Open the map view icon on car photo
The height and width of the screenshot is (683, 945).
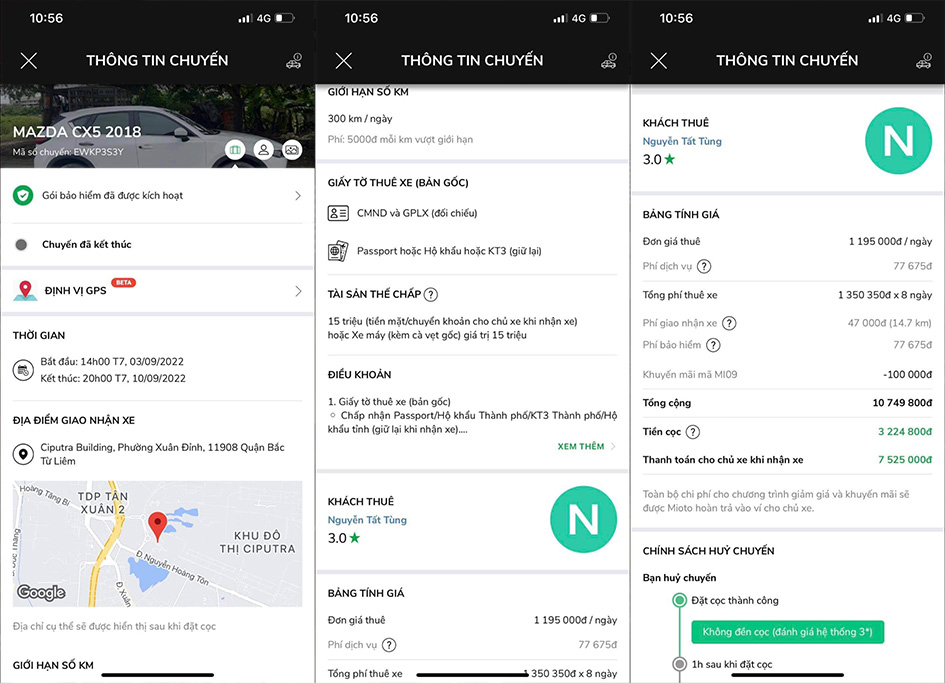coord(235,150)
